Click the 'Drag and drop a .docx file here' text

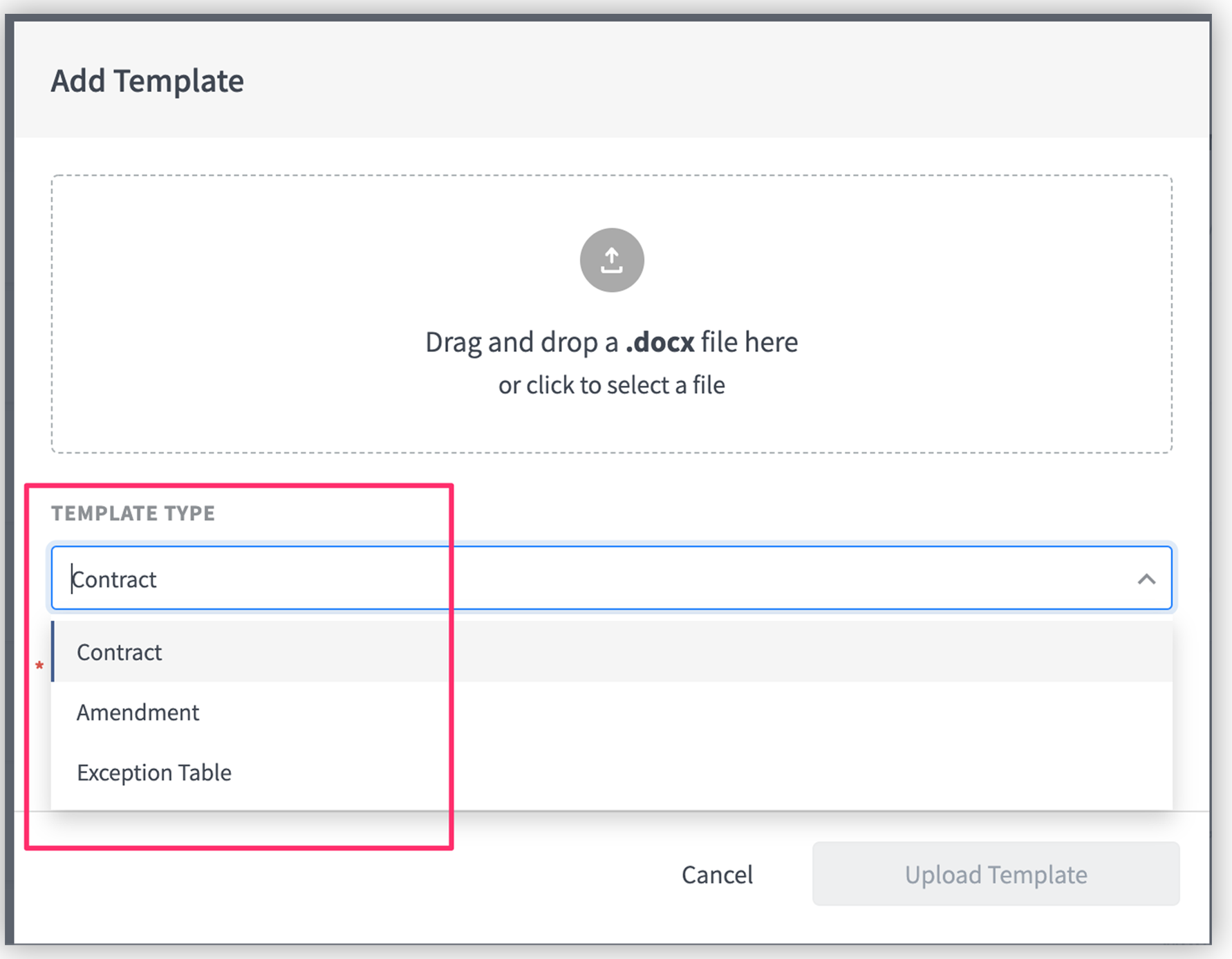(x=612, y=342)
